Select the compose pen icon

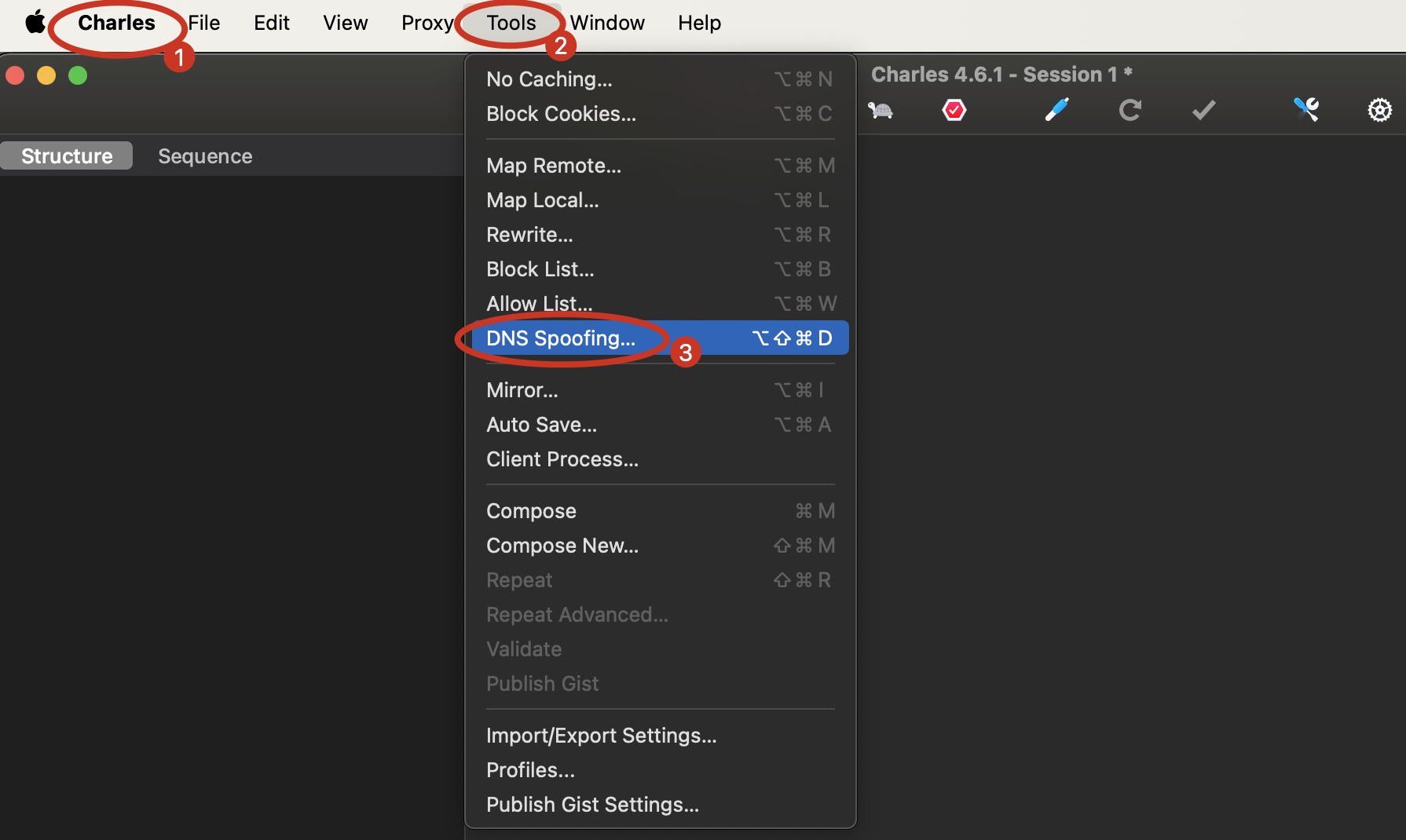pyautogui.click(x=1057, y=110)
